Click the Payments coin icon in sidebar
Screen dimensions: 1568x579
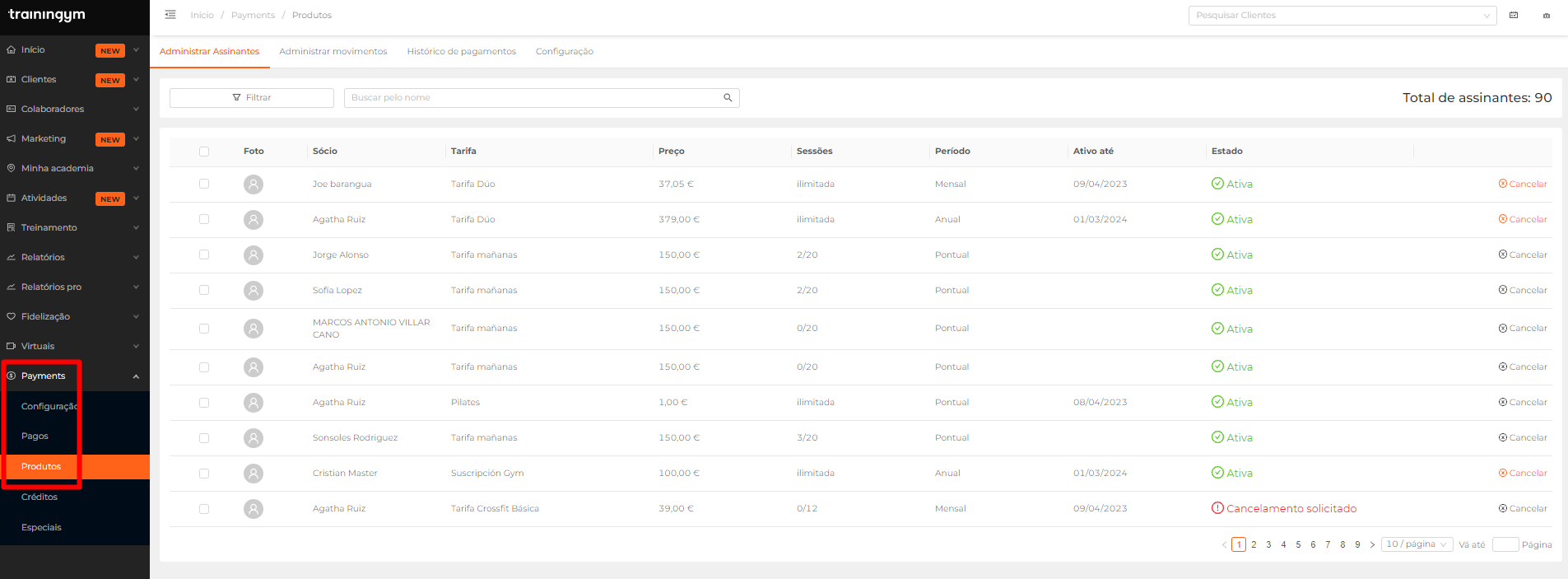11,376
